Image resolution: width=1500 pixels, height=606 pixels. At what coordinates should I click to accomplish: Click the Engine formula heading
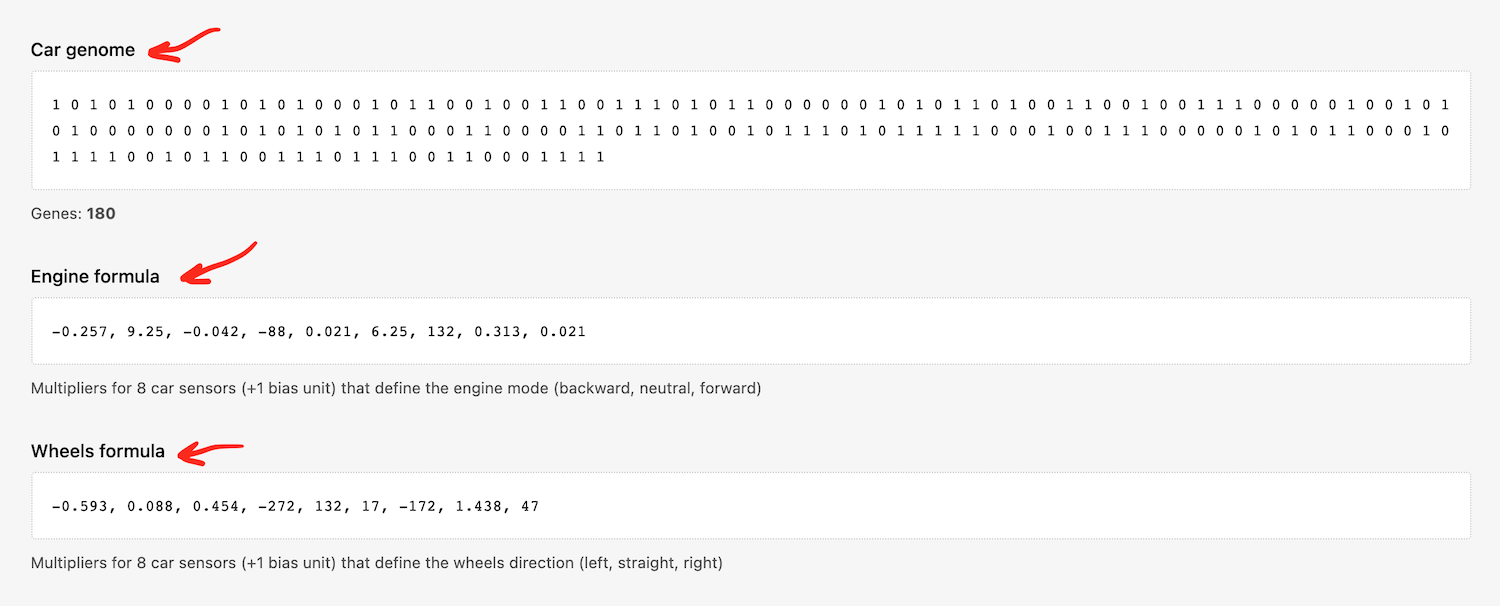click(x=95, y=277)
